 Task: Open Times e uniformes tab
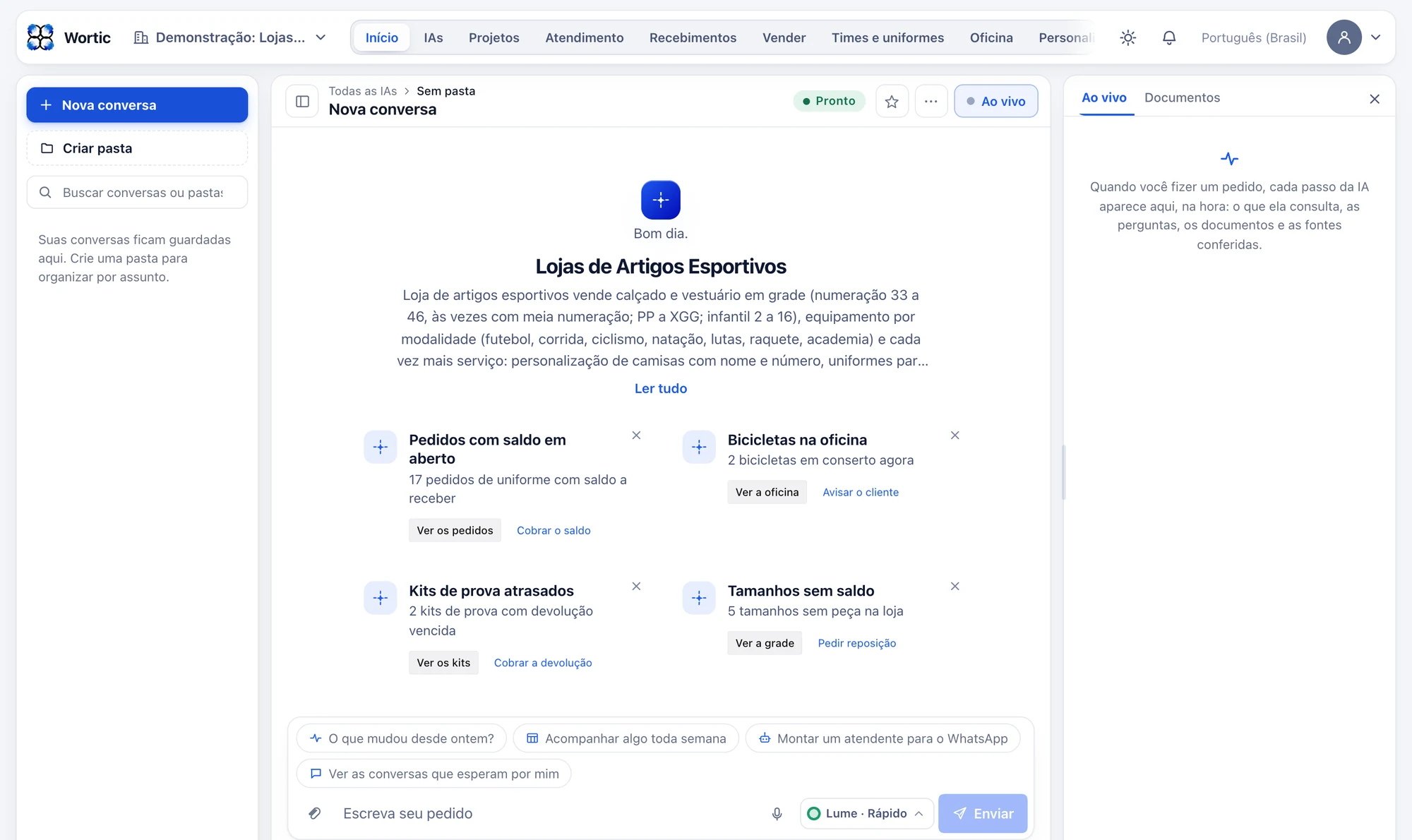[887, 37]
